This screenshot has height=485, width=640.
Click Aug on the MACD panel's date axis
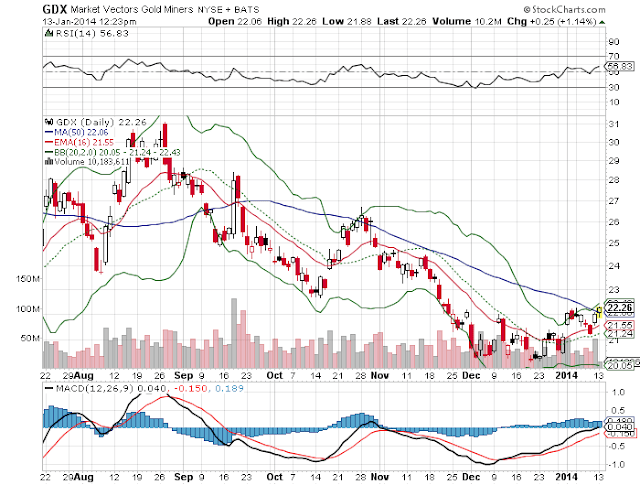[84, 476]
